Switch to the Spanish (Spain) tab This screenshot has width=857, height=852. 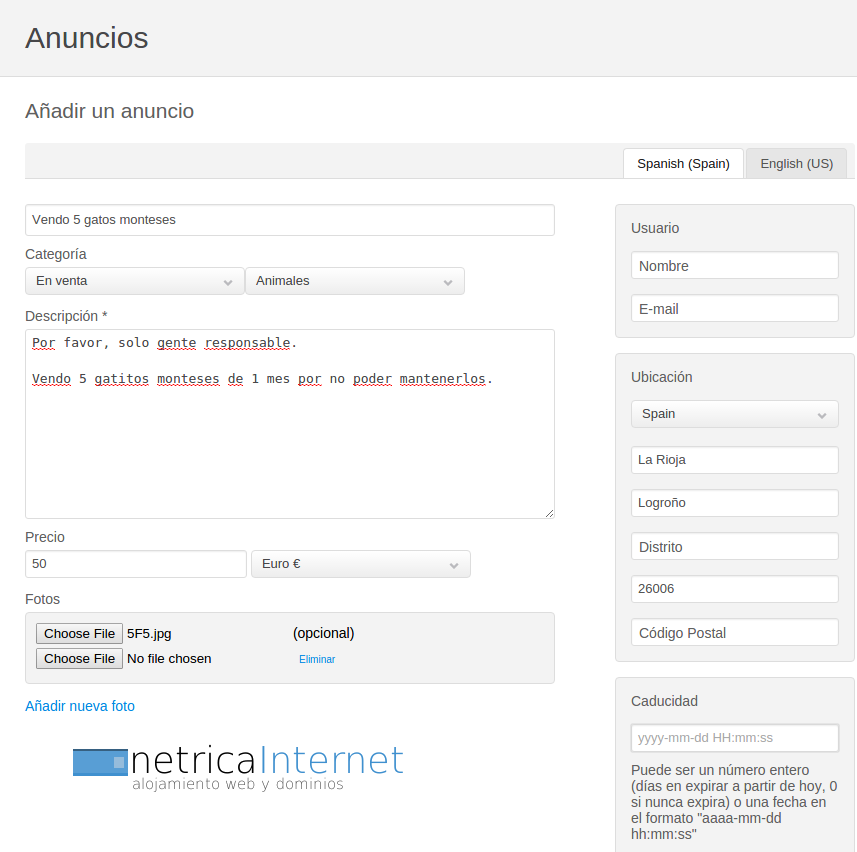pyautogui.click(x=683, y=163)
